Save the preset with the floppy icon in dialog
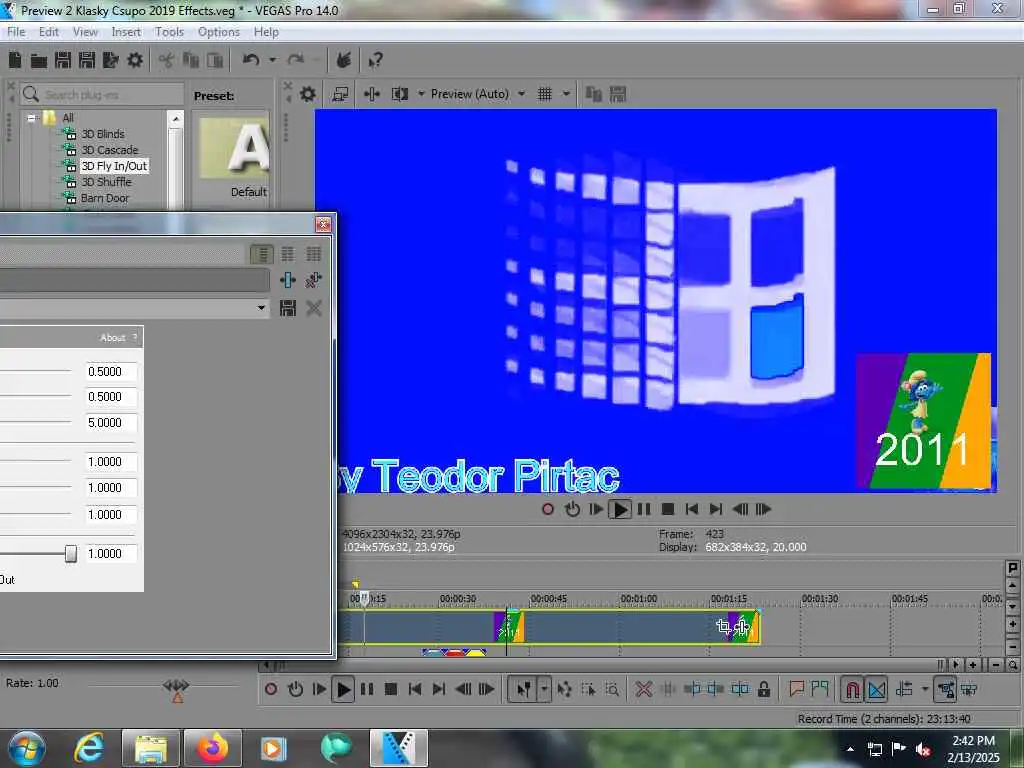The image size is (1024, 768). [x=288, y=308]
